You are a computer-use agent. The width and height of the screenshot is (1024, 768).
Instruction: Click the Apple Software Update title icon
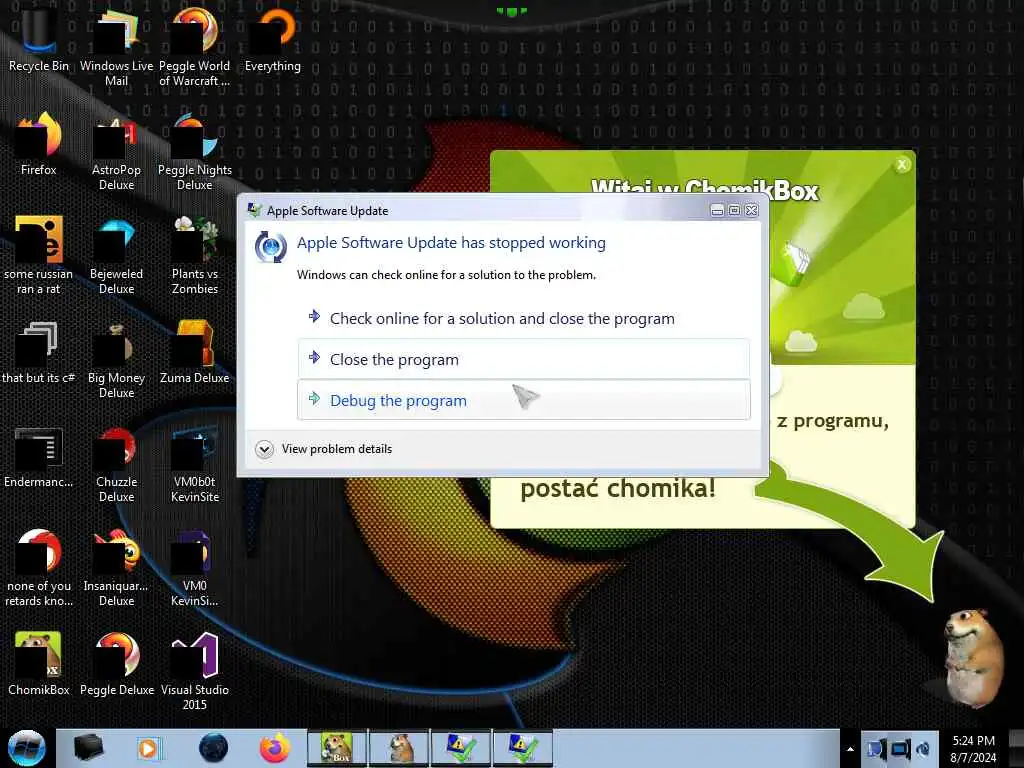coord(255,210)
